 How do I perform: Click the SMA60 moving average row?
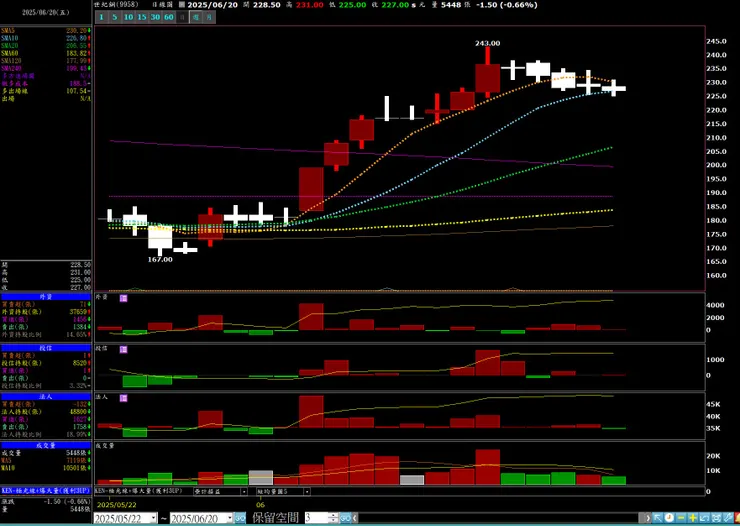tap(46, 53)
